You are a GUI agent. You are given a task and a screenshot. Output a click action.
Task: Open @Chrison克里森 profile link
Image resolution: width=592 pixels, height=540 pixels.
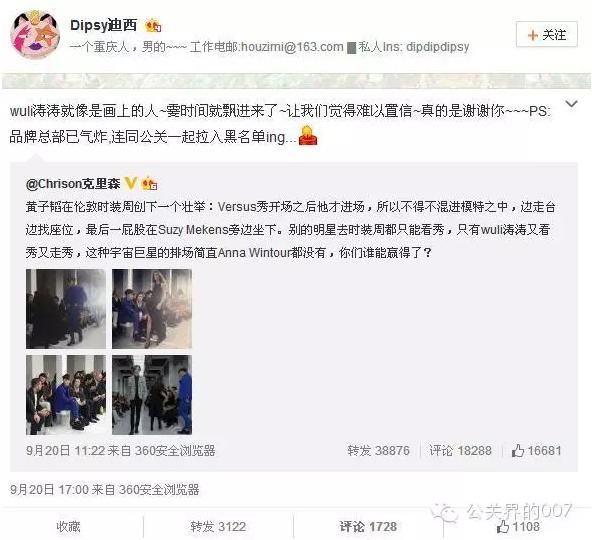pyautogui.click(x=73, y=184)
